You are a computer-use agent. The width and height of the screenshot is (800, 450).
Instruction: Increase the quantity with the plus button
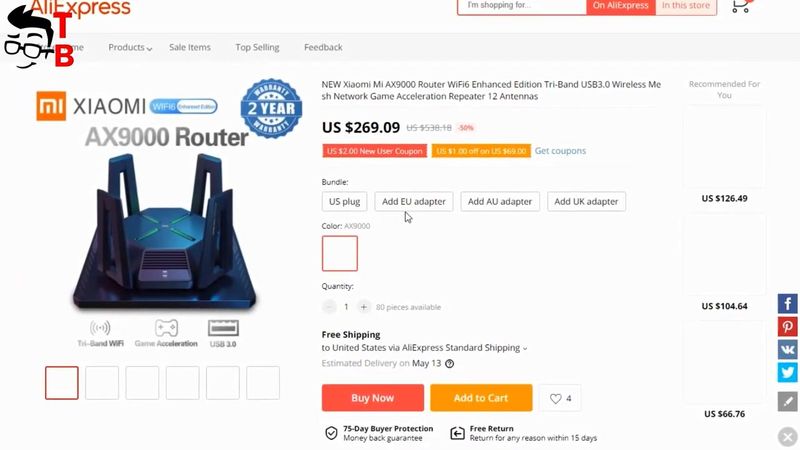pyautogui.click(x=363, y=307)
